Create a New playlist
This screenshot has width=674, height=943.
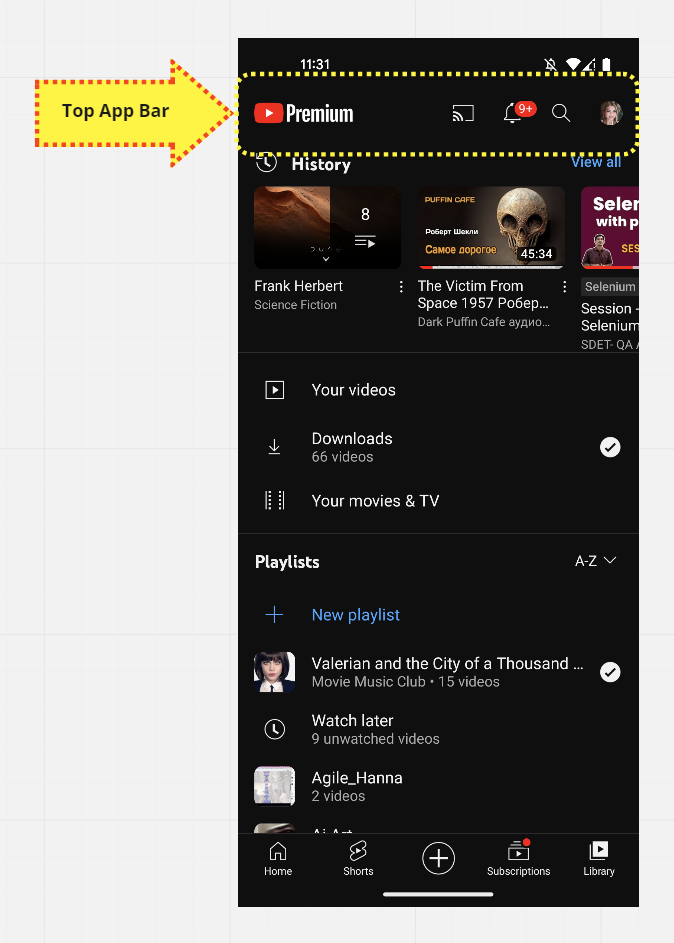click(x=438, y=615)
